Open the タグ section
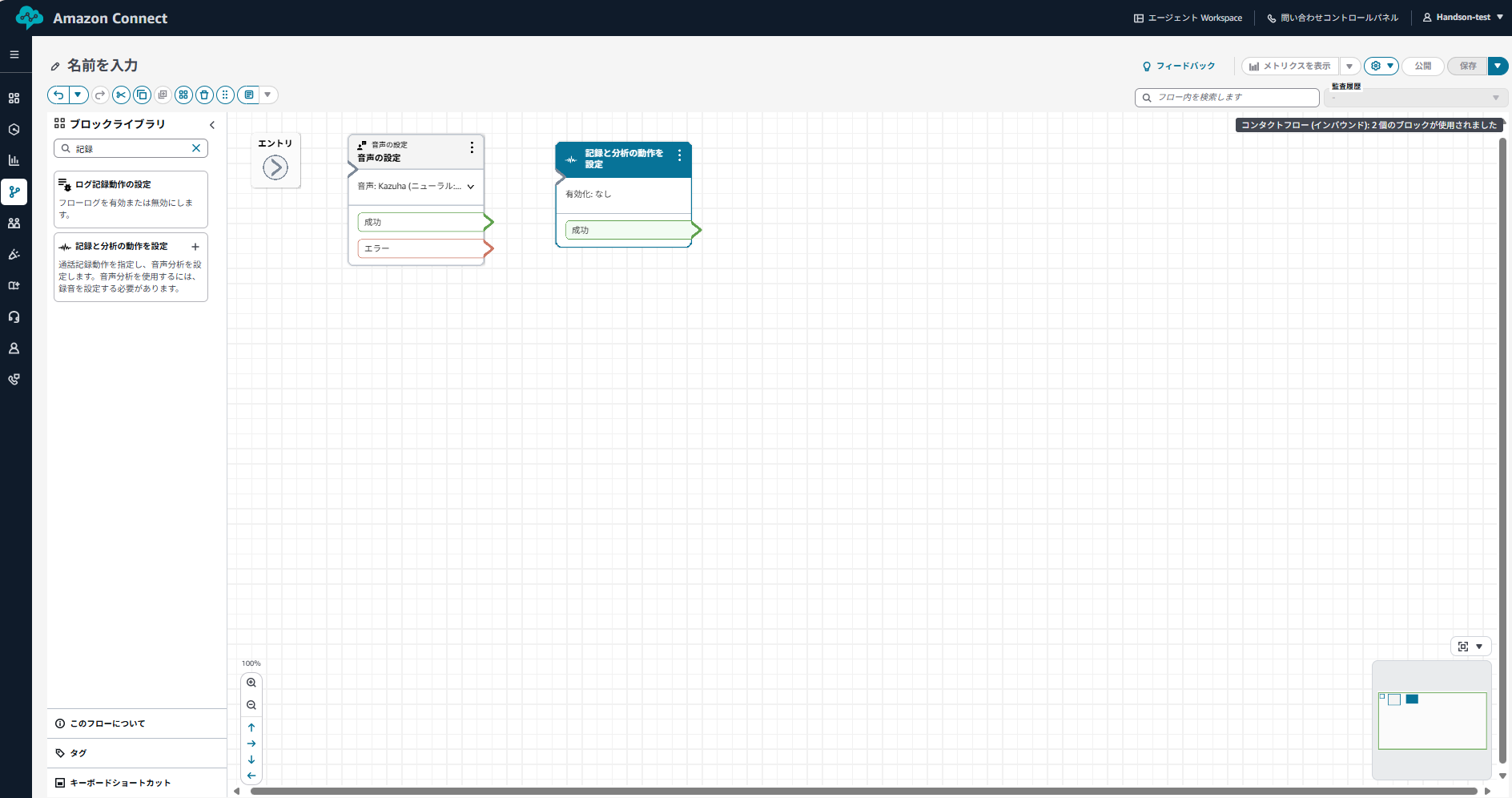Viewport: 1512px width, 798px height. point(137,753)
